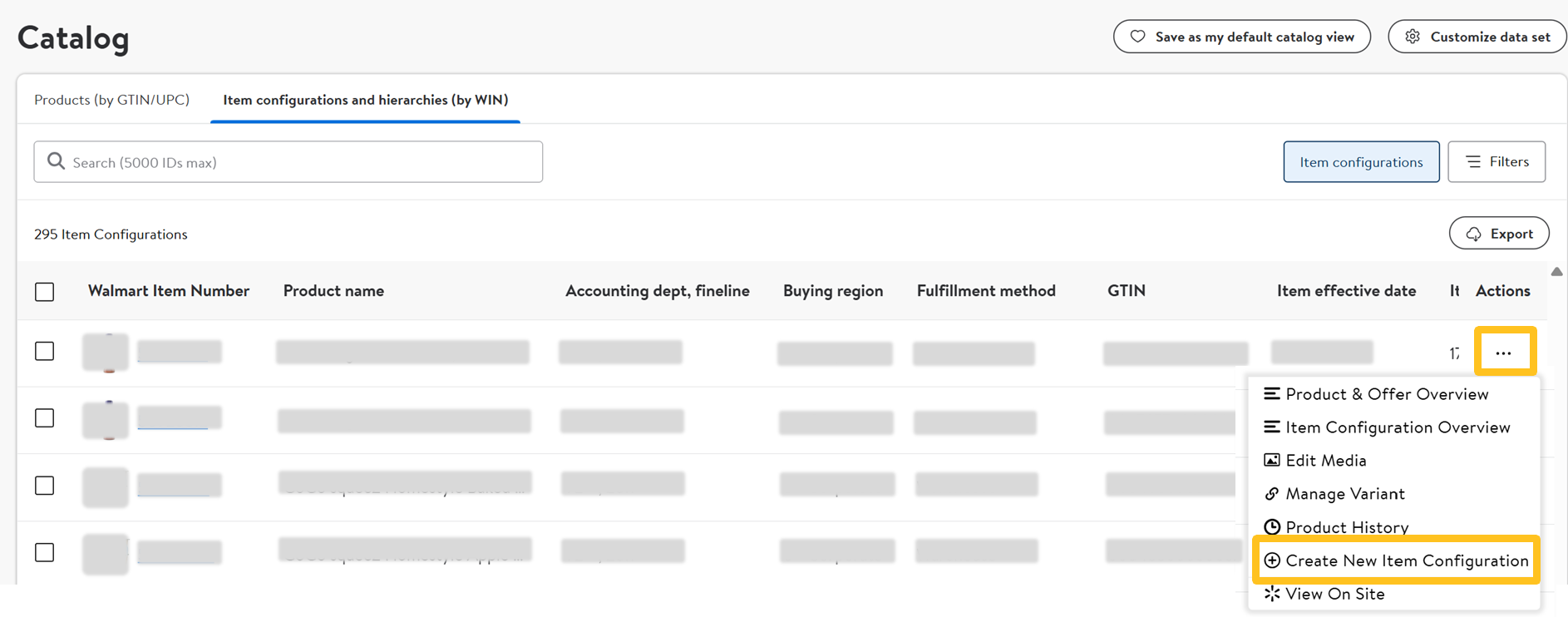Check the first row's checkbox
Viewport: 1568px width, 617px height.
point(45,351)
